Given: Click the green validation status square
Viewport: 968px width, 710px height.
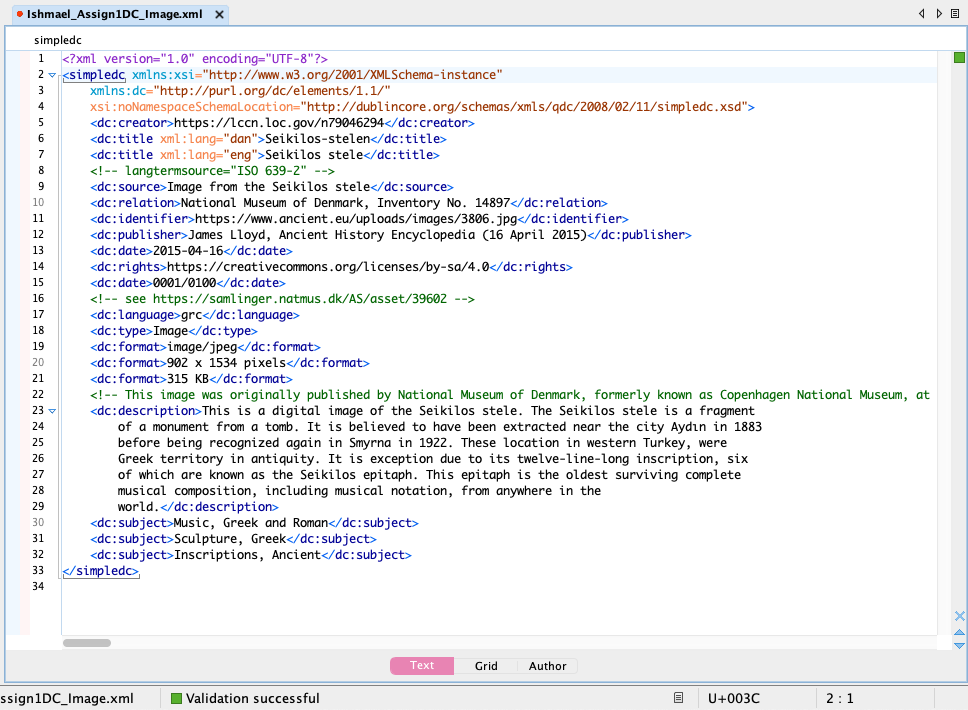Looking at the screenshot, I should point(959,59).
